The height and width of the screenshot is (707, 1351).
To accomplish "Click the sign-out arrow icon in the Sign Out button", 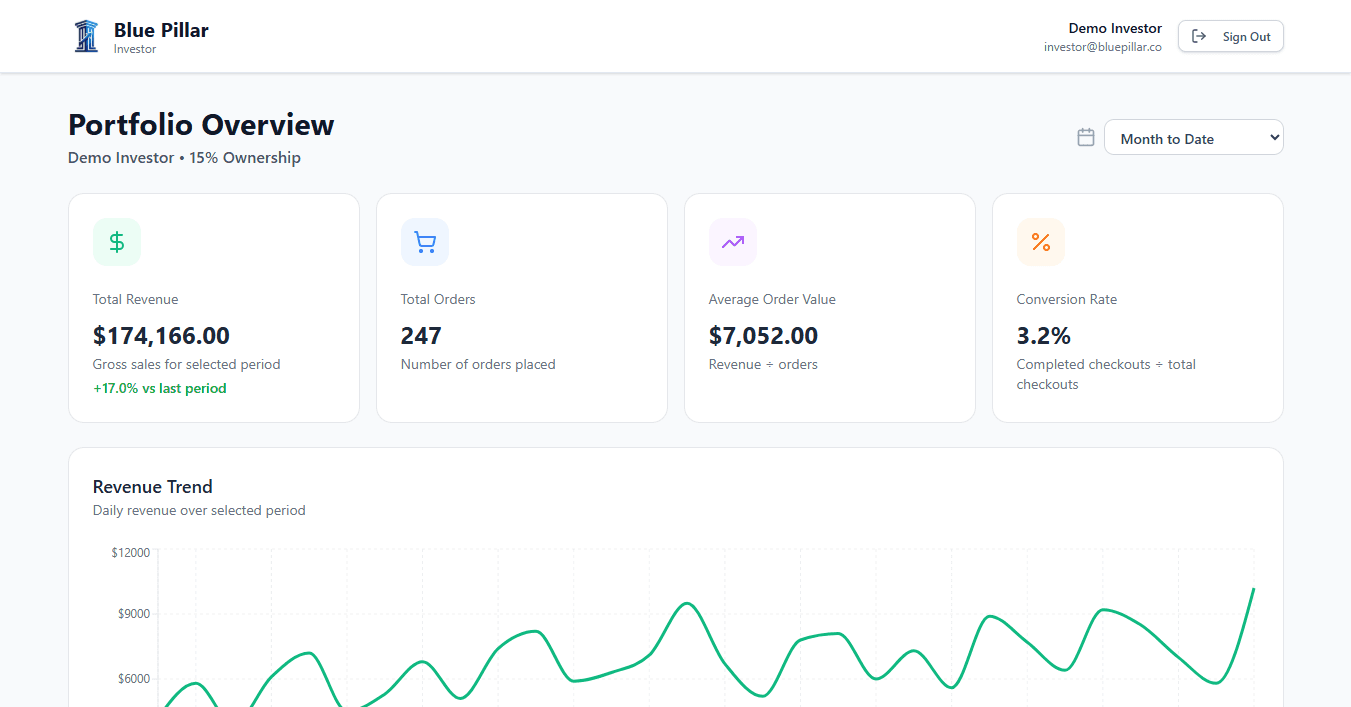I will pos(1201,35).
